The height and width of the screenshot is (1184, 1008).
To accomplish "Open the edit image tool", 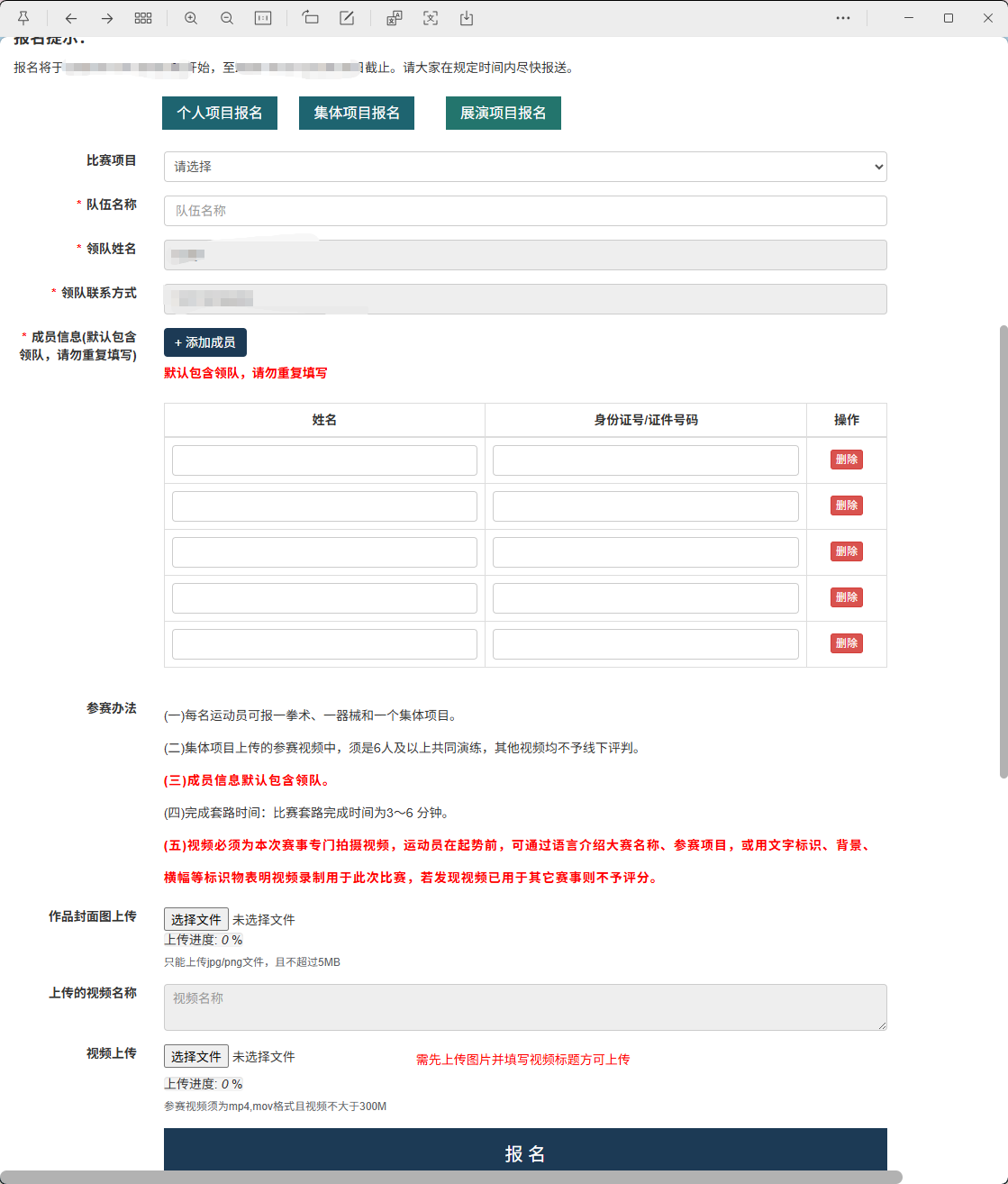I will [x=347, y=18].
